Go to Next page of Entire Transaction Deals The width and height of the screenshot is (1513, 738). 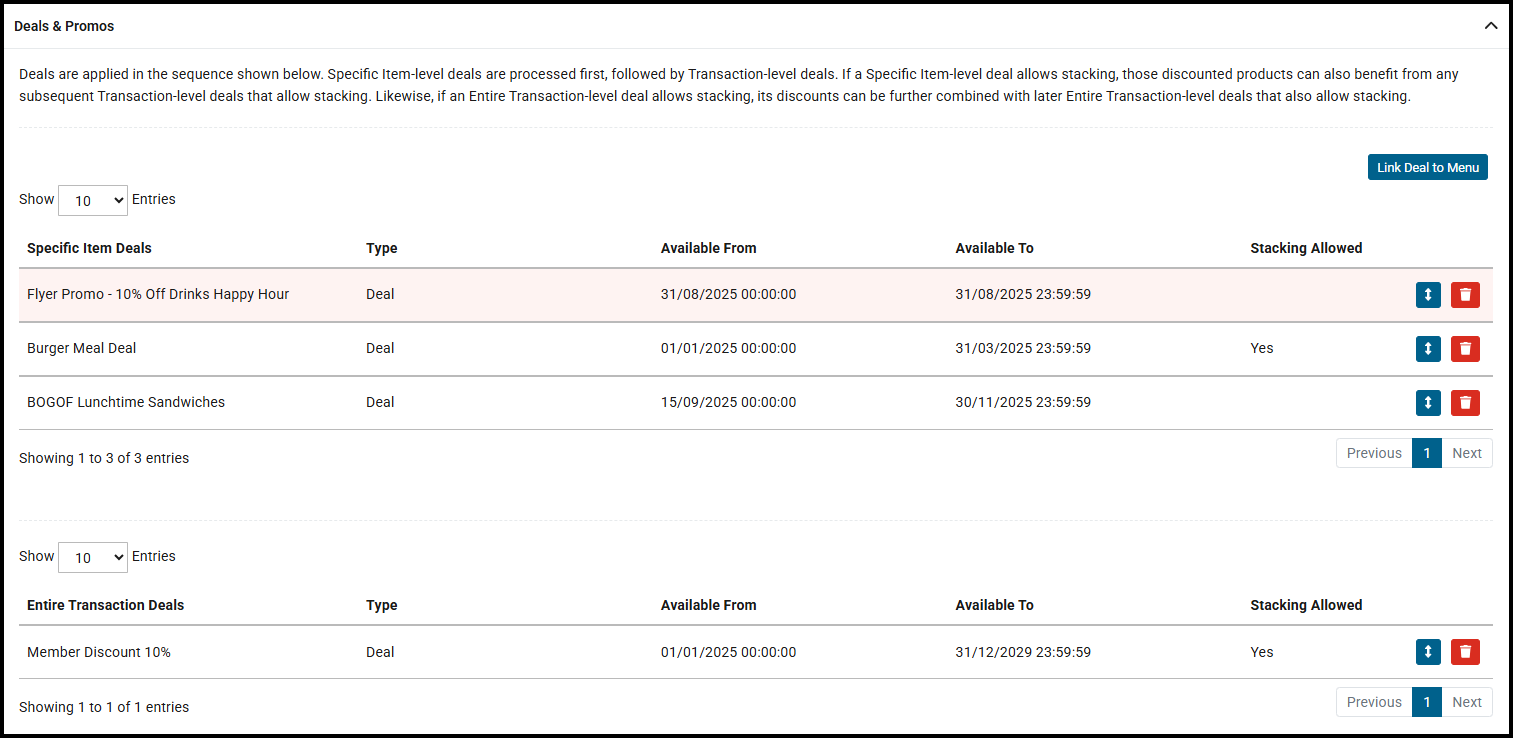[x=1466, y=702]
